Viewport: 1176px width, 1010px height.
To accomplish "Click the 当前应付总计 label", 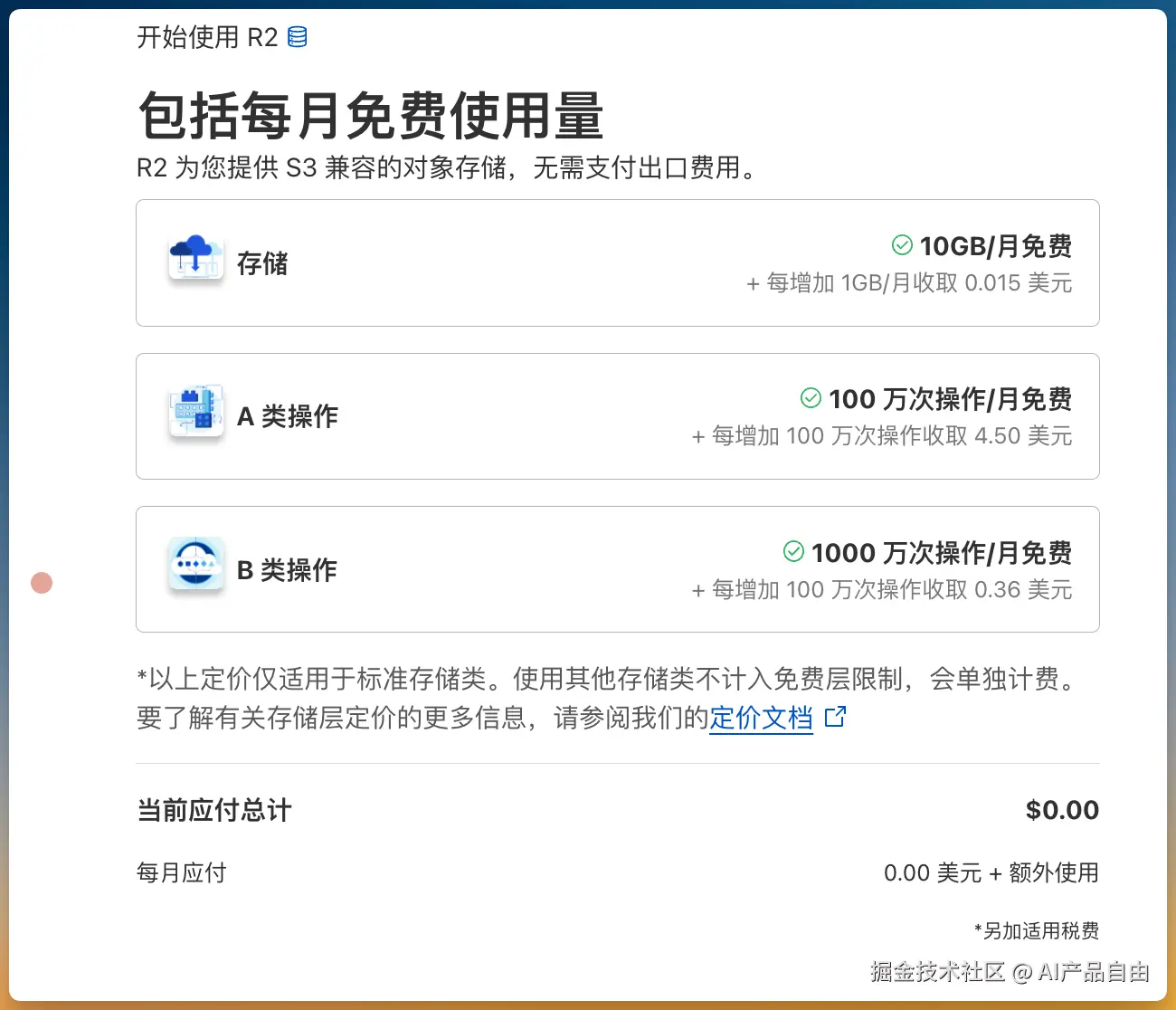I will 214,810.
